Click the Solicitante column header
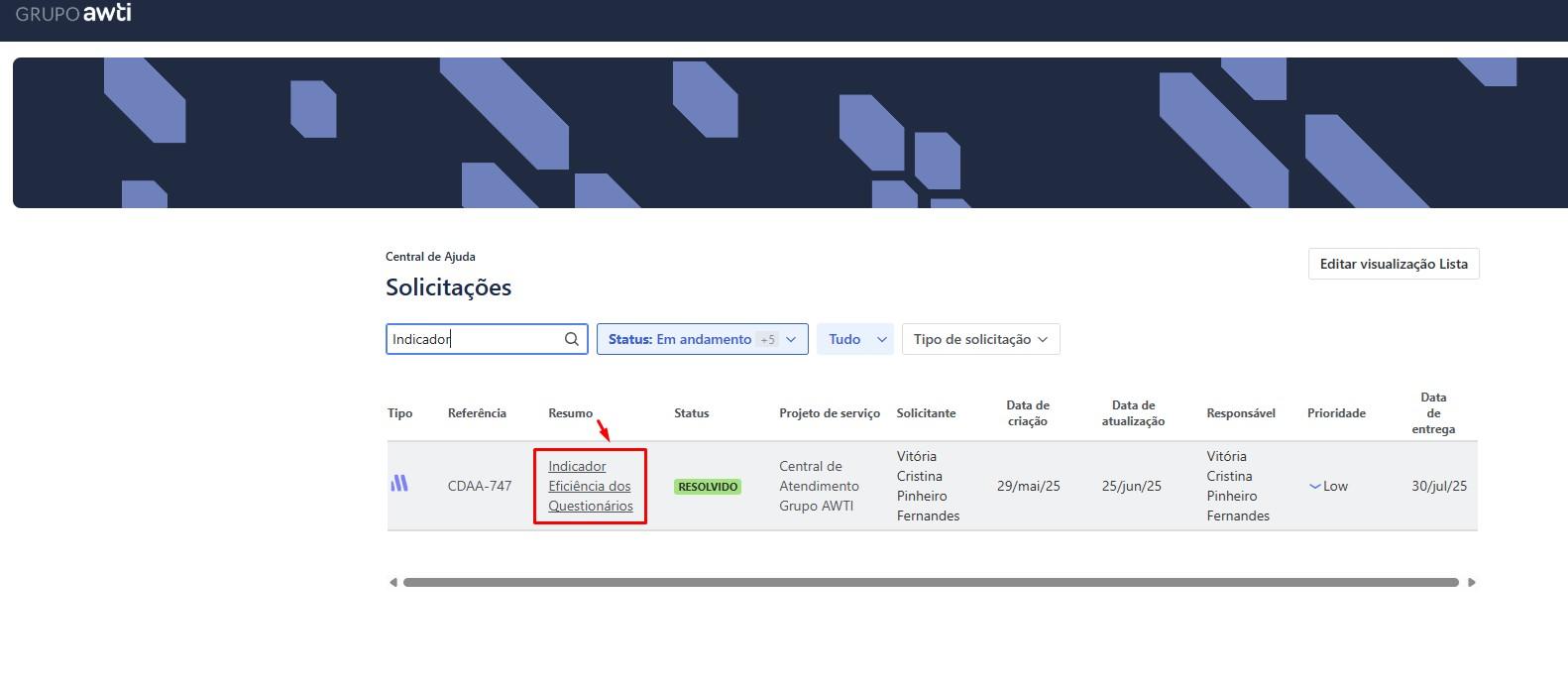This screenshot has width=1568, height=685. click(927, 413)
